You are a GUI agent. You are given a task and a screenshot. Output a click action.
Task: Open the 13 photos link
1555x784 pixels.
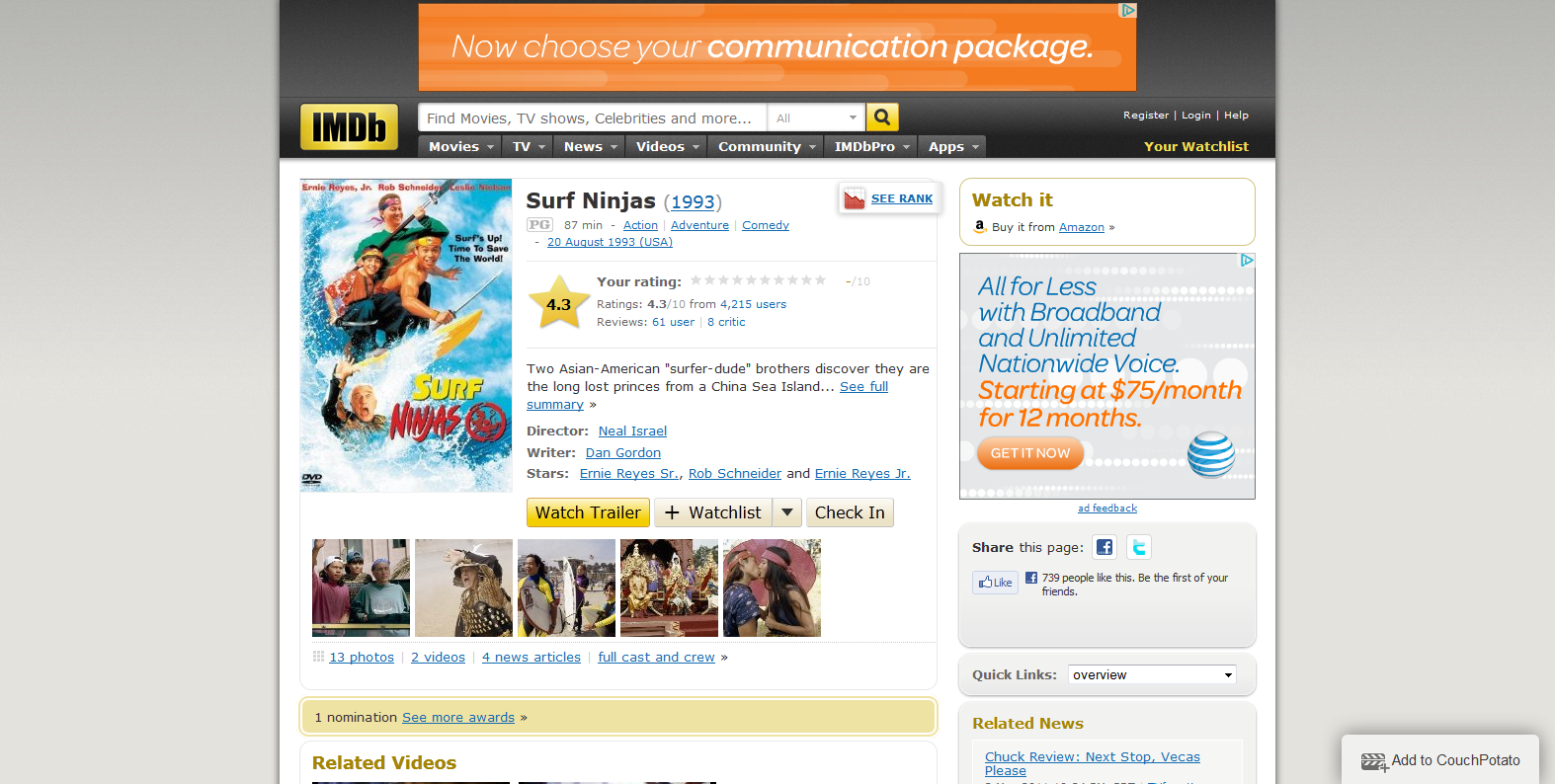[x=362, y=658]
